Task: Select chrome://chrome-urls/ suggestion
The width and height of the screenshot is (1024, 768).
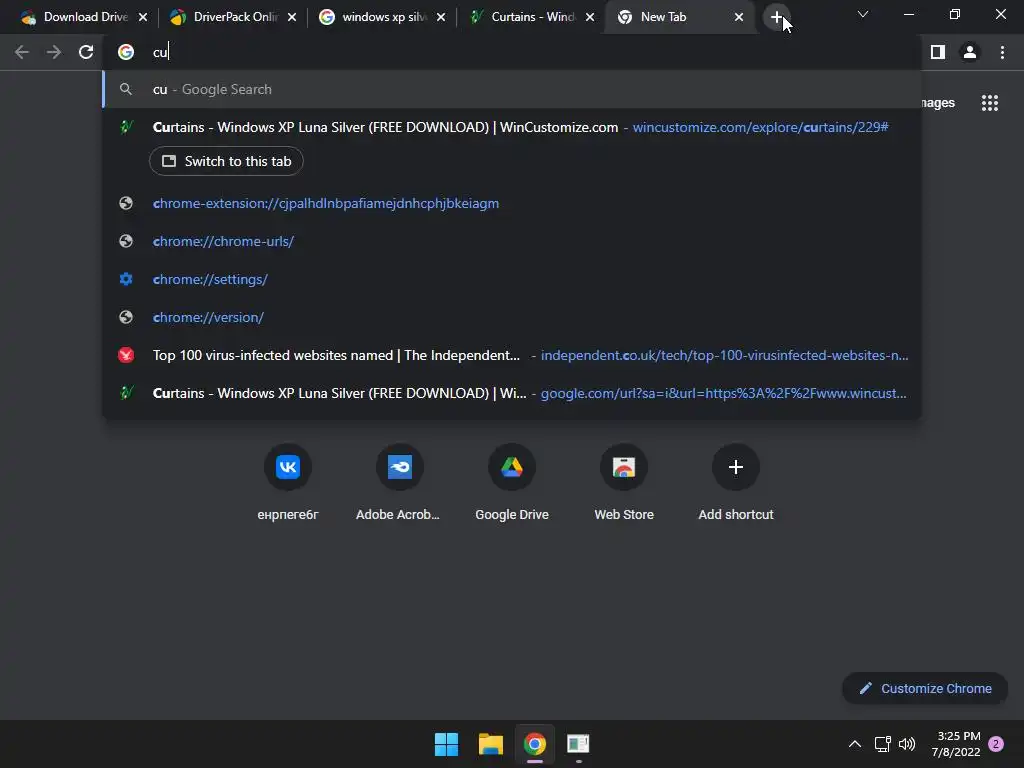Action: (512, 241)
